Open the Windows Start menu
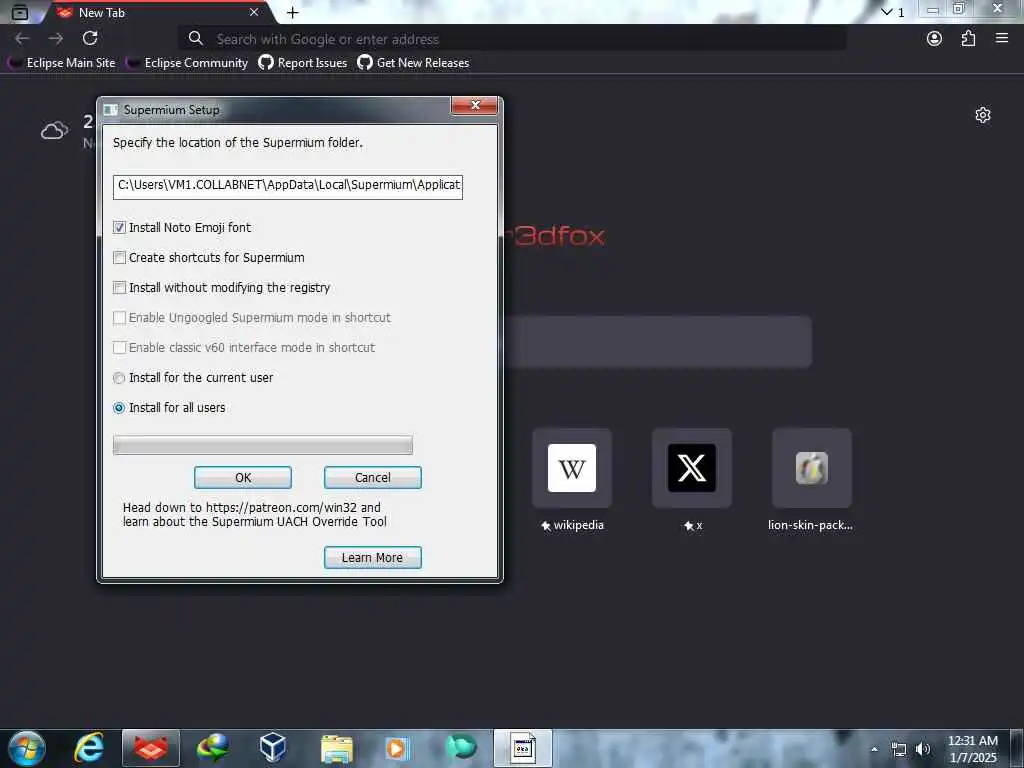 (x=27, y=748)
